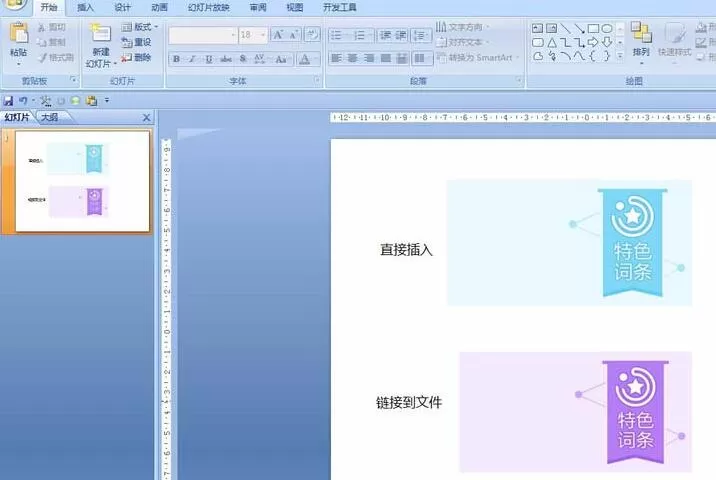
Task: Select the Rectangle shape
Action: click(593, 28)
